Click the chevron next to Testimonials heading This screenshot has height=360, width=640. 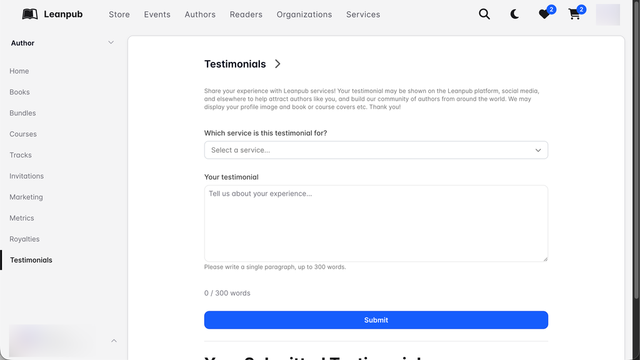[278, 64]
